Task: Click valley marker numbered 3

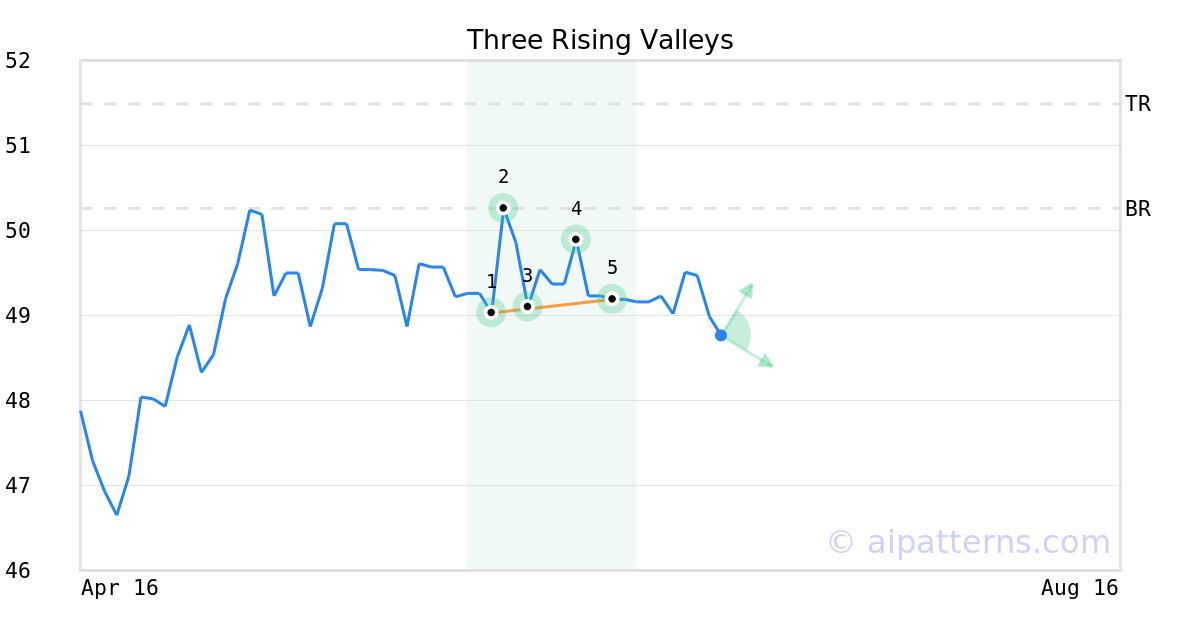Action: coord(527,306)
